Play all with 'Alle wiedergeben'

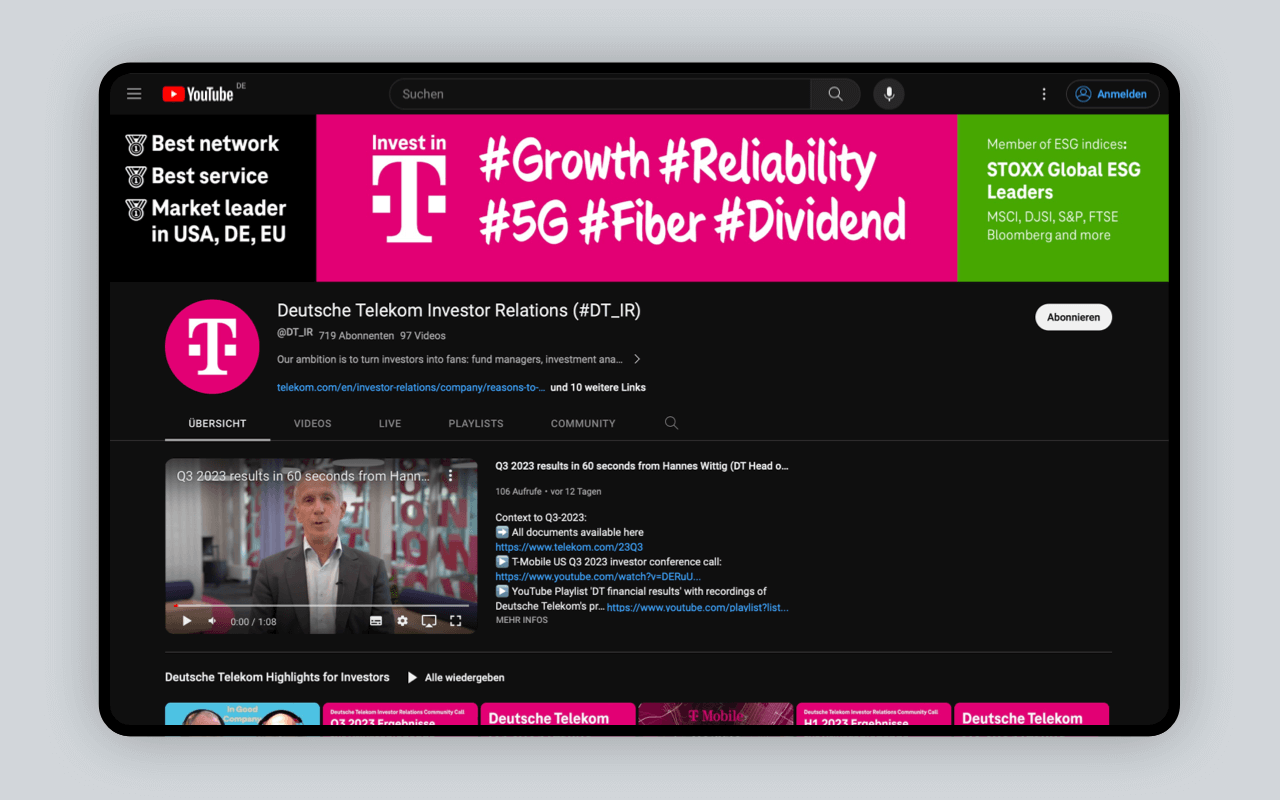[455, 677]
